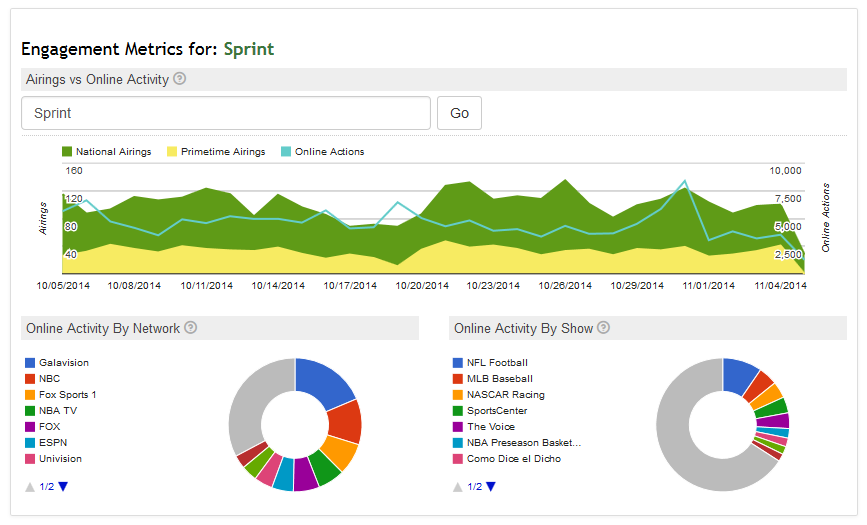Select The Voice purple swatch

pyautogui.click(x=458, y=427)
